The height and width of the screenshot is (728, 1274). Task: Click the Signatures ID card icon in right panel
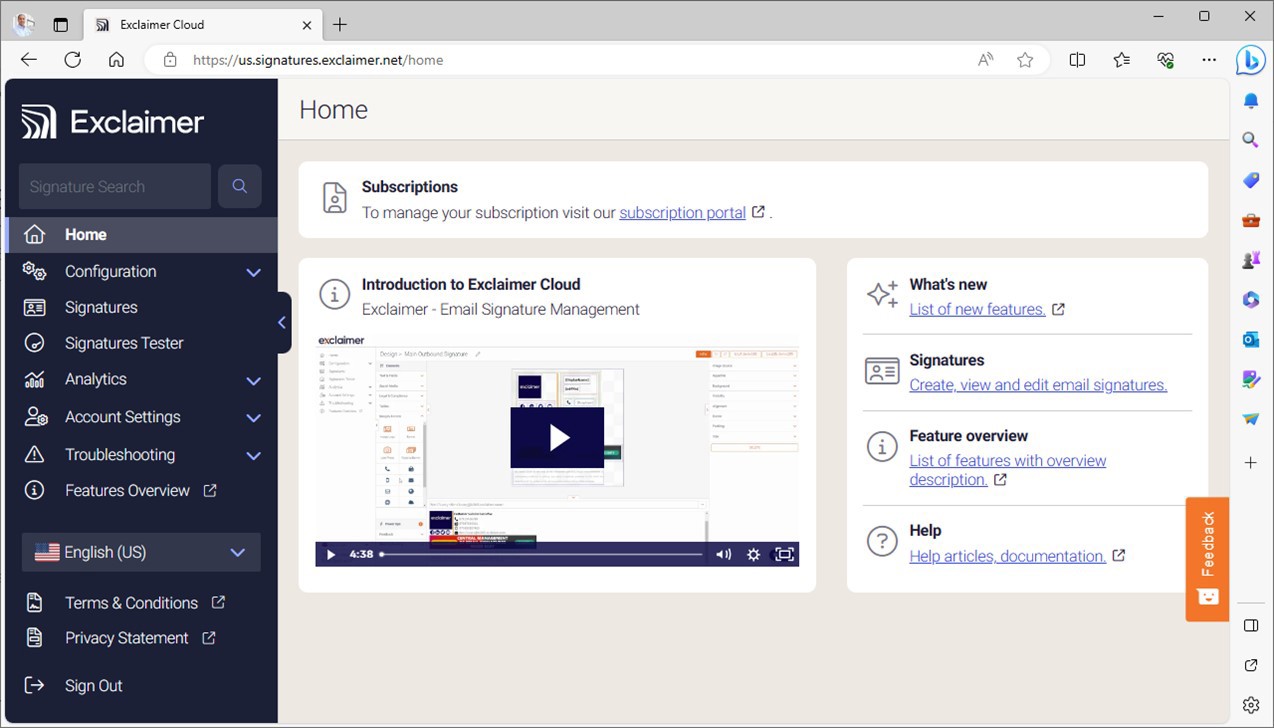(x=882, y=371)
